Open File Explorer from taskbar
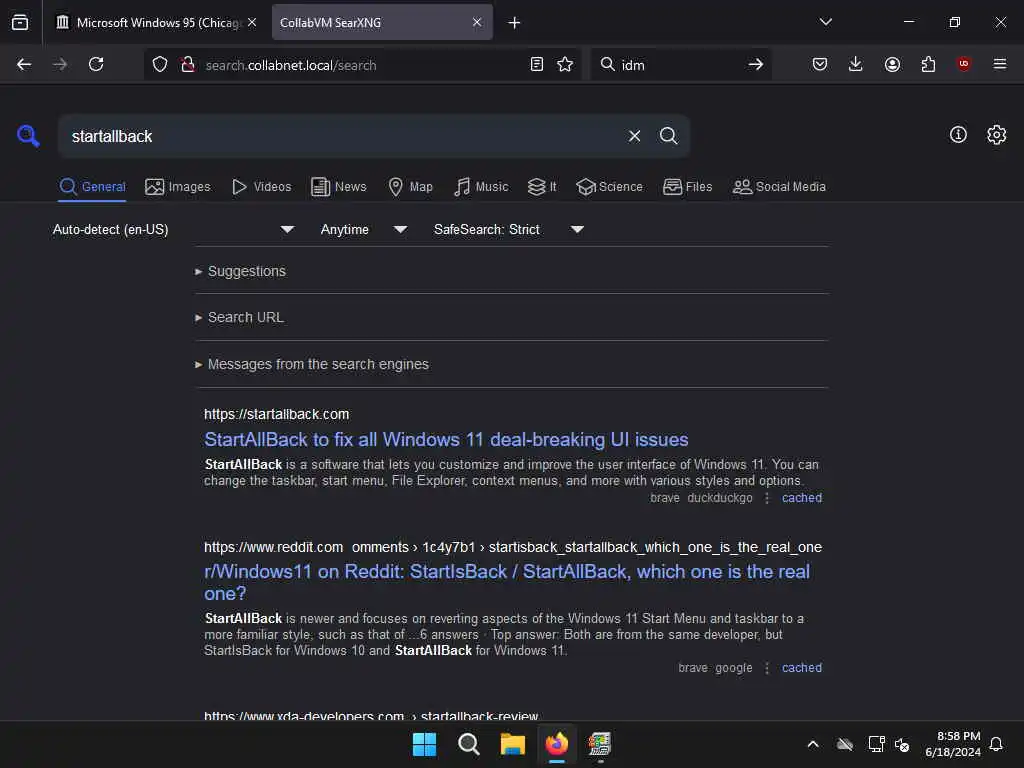This screenshot has width=1024, height=768. (x=513, y=744)
